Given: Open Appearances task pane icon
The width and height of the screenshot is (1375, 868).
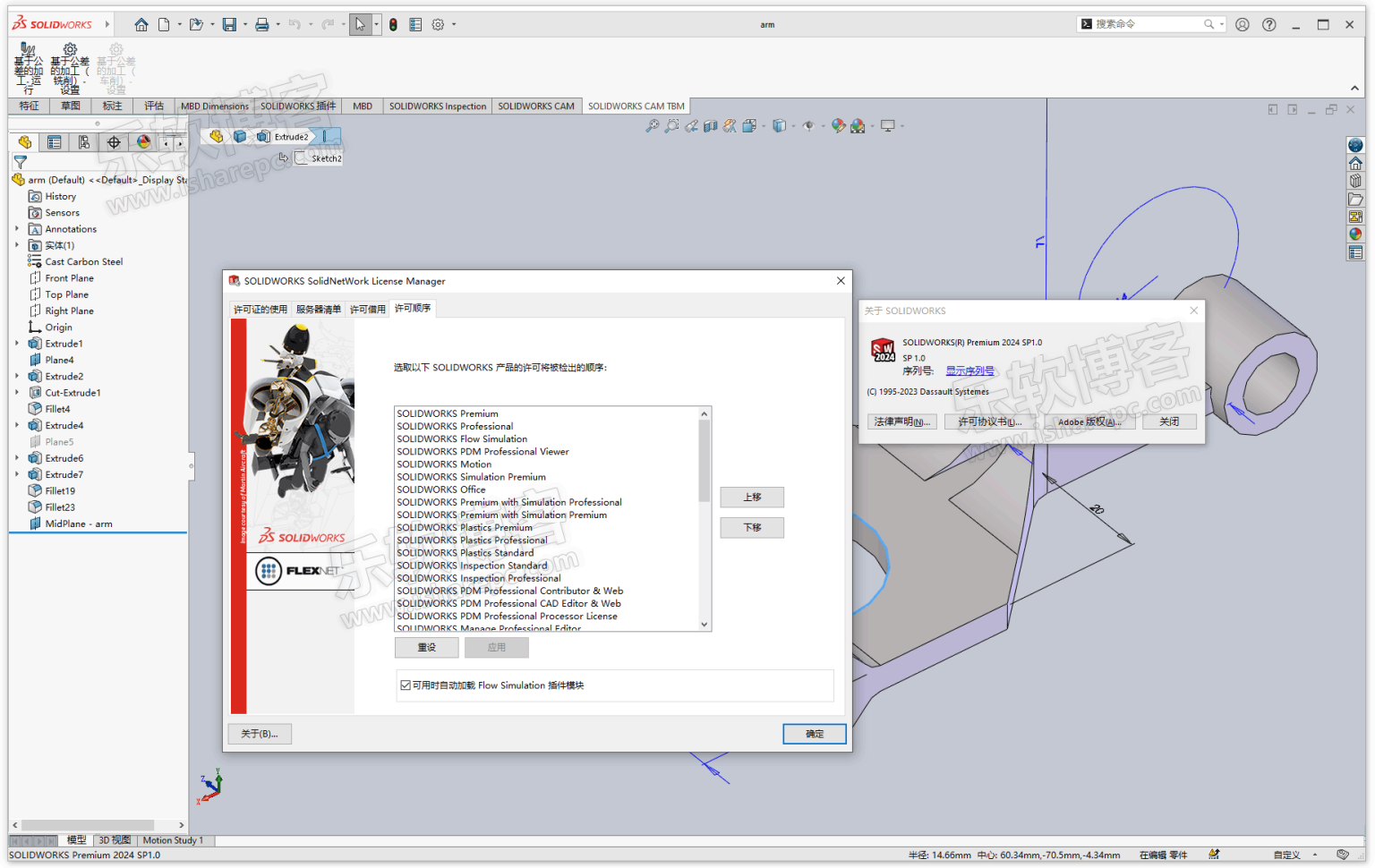Looking at the screenshot, I should click(1355, 234).
